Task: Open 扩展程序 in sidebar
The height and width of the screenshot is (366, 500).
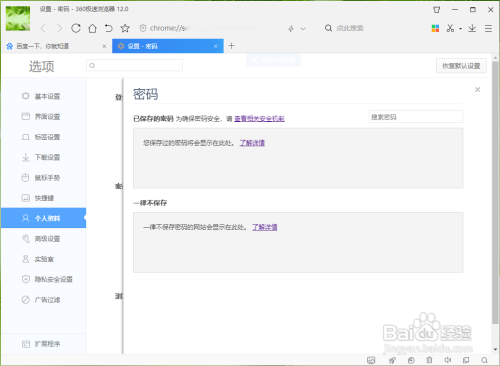Action: click(43, 344)
